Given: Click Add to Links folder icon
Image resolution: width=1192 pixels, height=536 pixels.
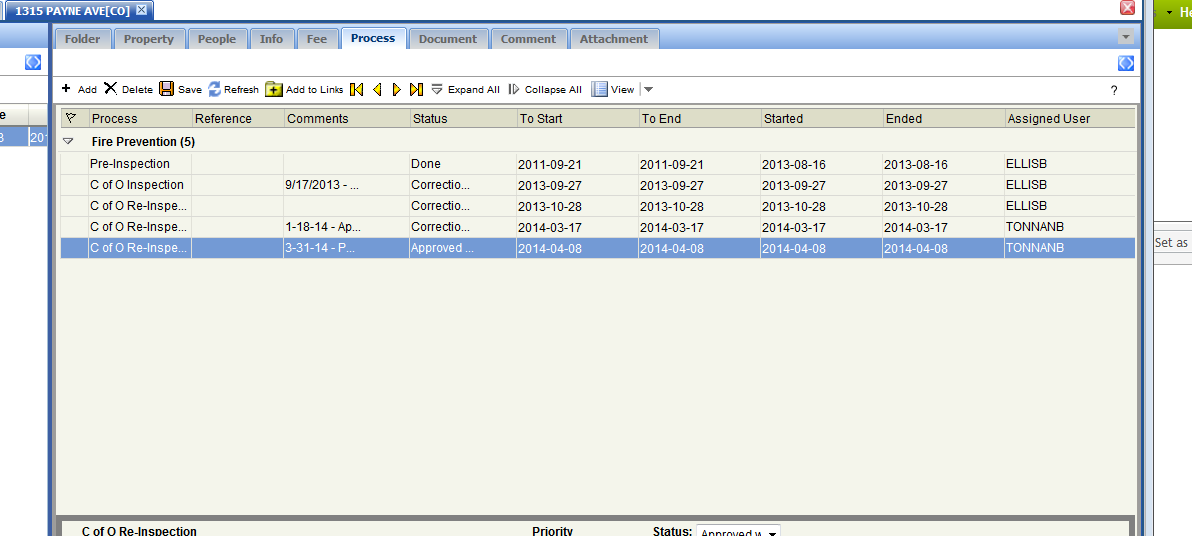Looking at the screenshot, I should click(x=274, y=89).
